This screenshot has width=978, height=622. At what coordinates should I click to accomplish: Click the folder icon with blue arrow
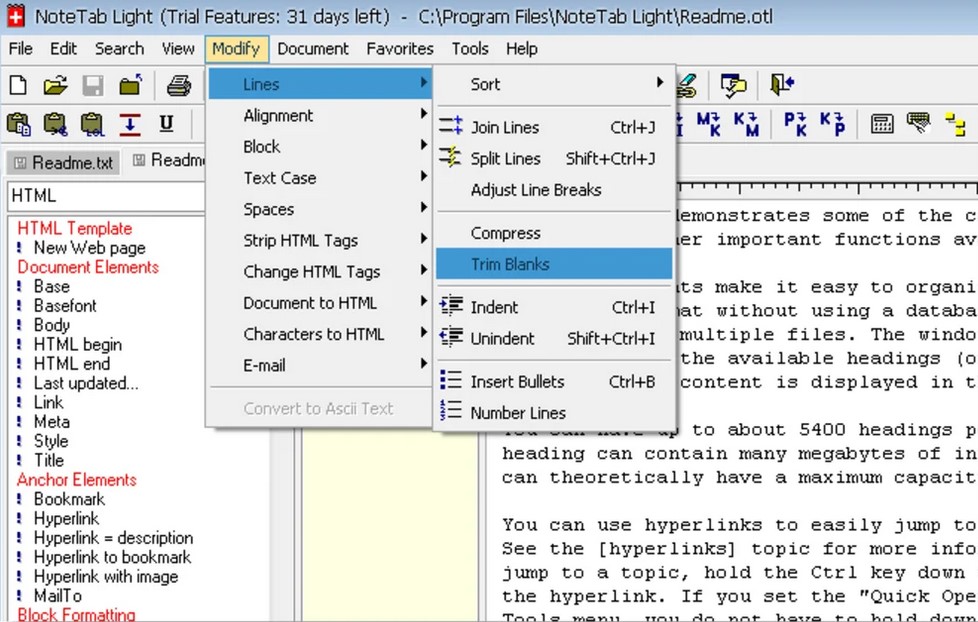coord(130,85)
